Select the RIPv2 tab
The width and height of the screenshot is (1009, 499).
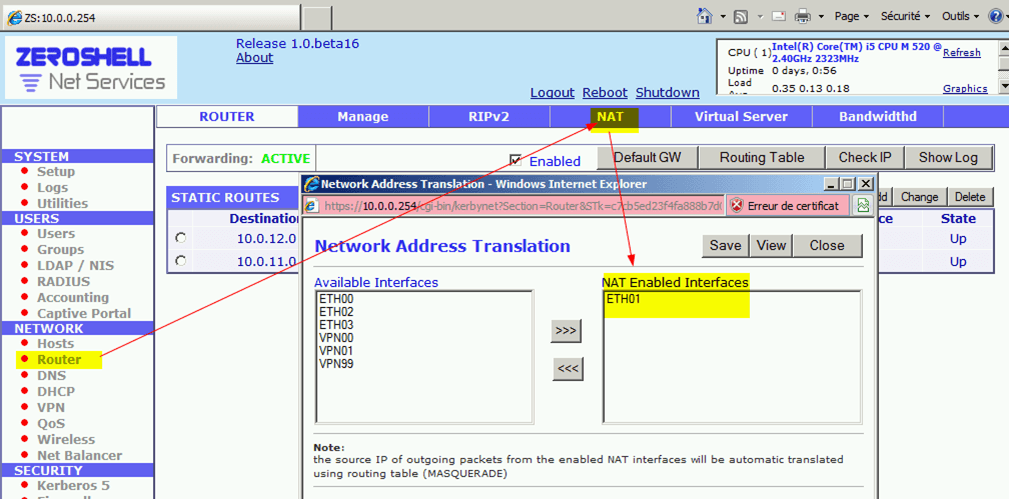coord(489,117)
